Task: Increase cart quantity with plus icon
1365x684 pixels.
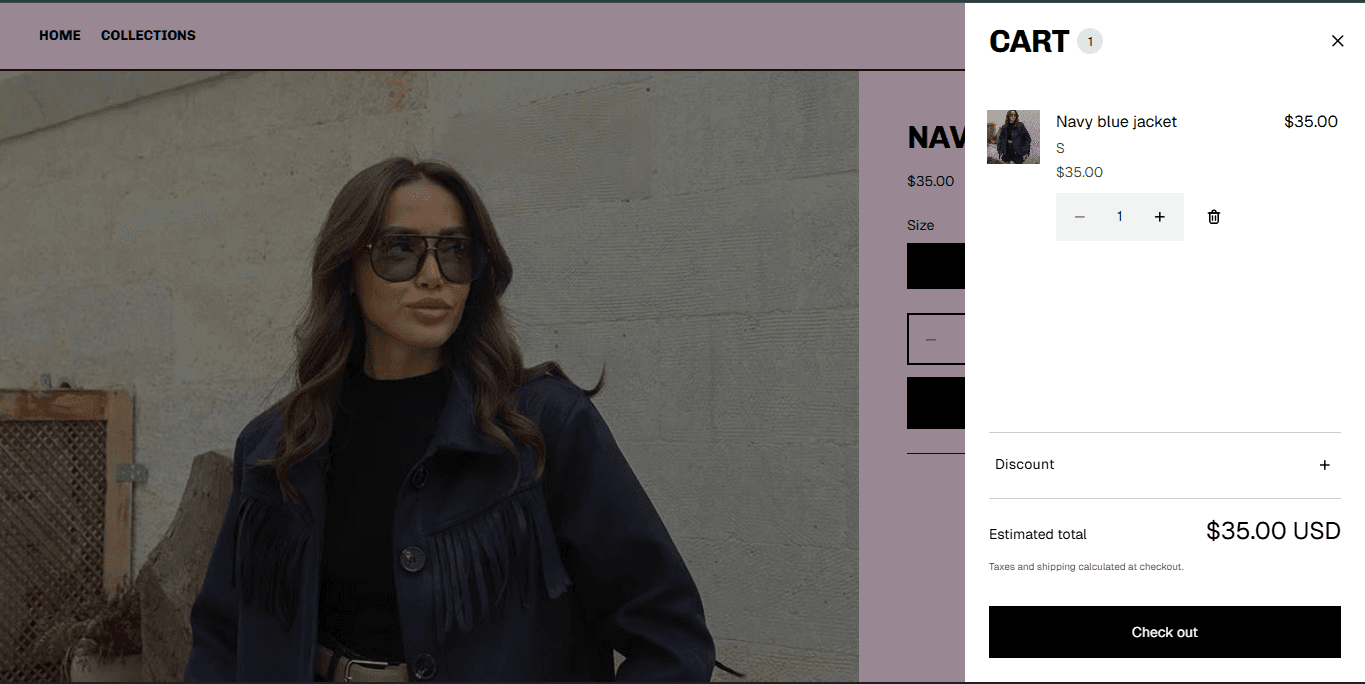Action: 1160,217
